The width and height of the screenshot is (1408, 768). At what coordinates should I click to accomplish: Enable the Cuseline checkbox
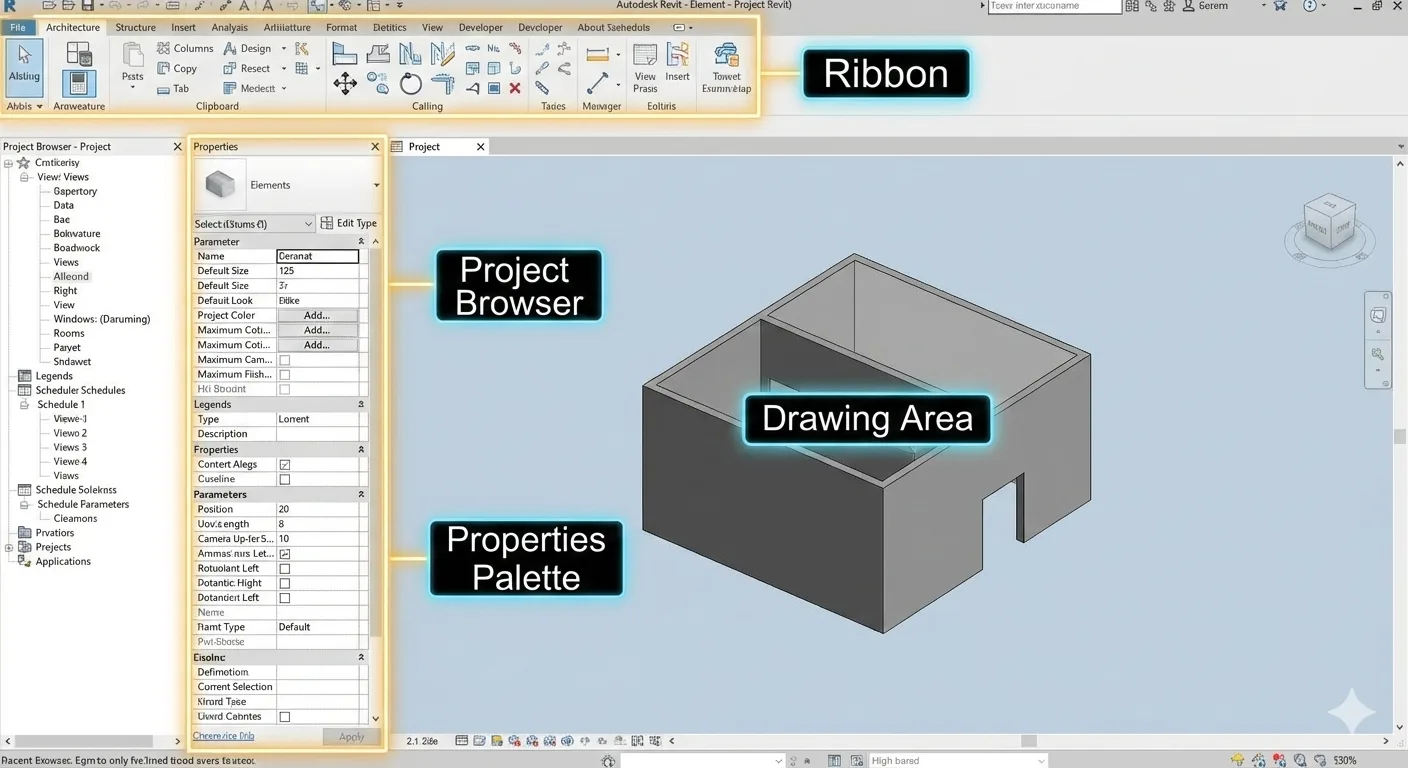(285, 480)
